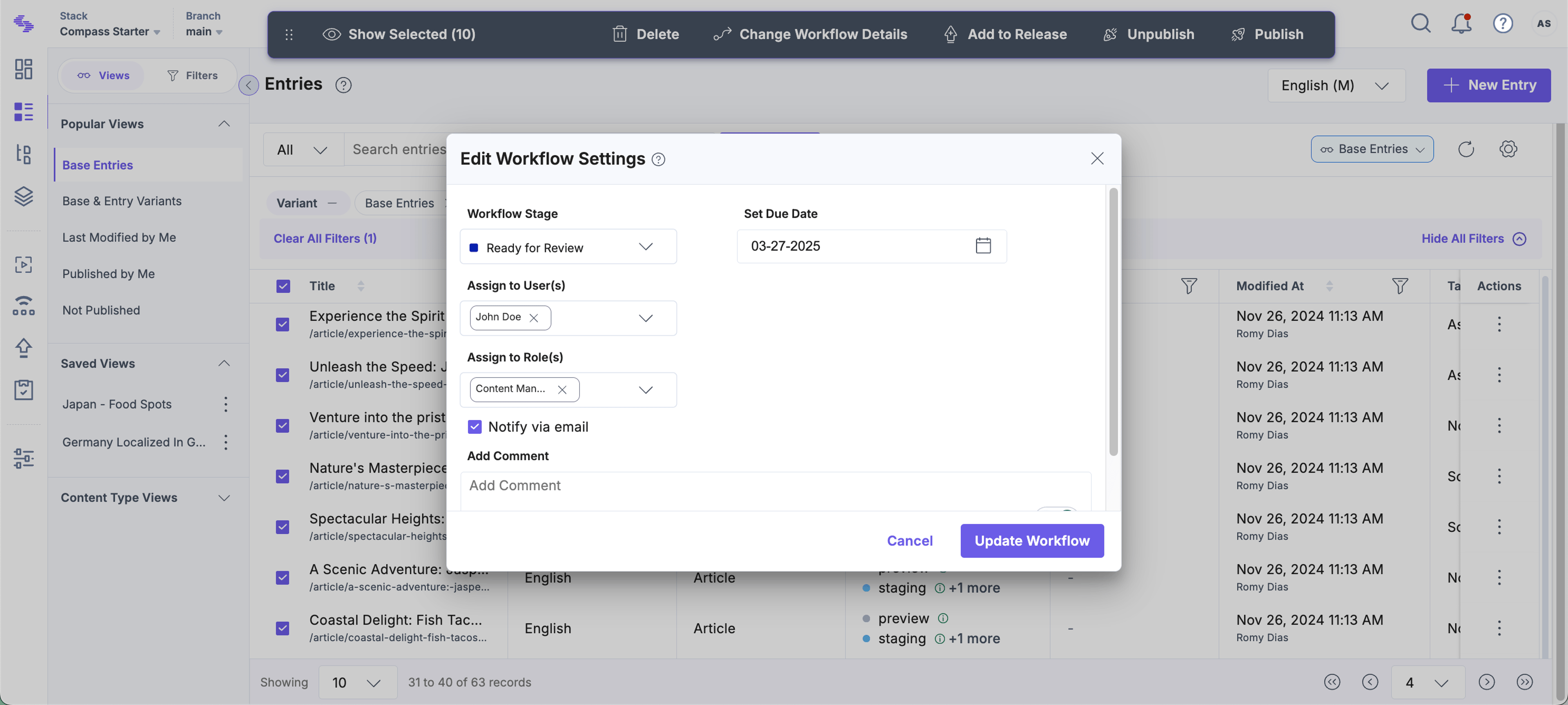Screen dimensions: 1568x705
Task: Open the Assign to User(s) dropdown arrow
Action: click(x=645, y=318)
